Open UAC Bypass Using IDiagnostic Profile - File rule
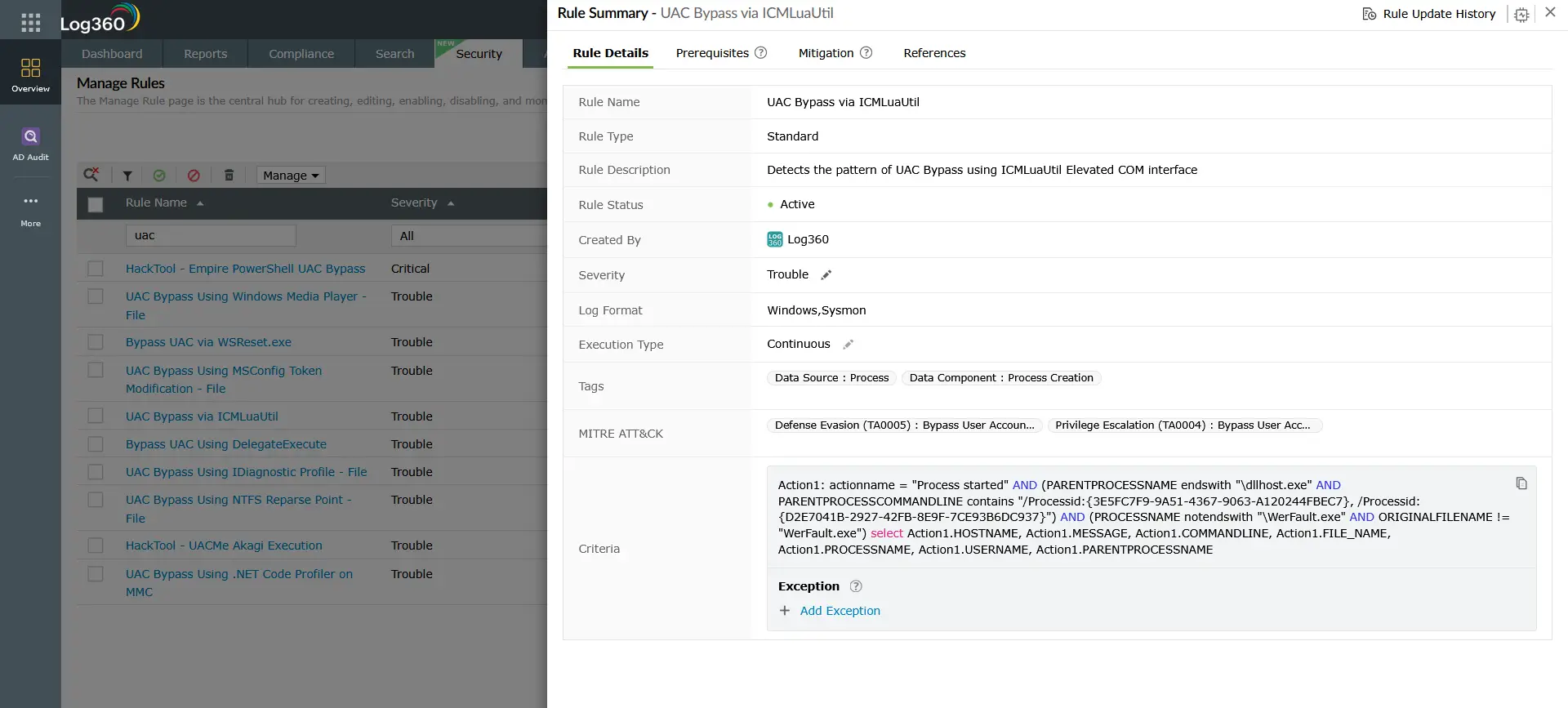This screenshot has width=1568, height=708. coord(246,472)
